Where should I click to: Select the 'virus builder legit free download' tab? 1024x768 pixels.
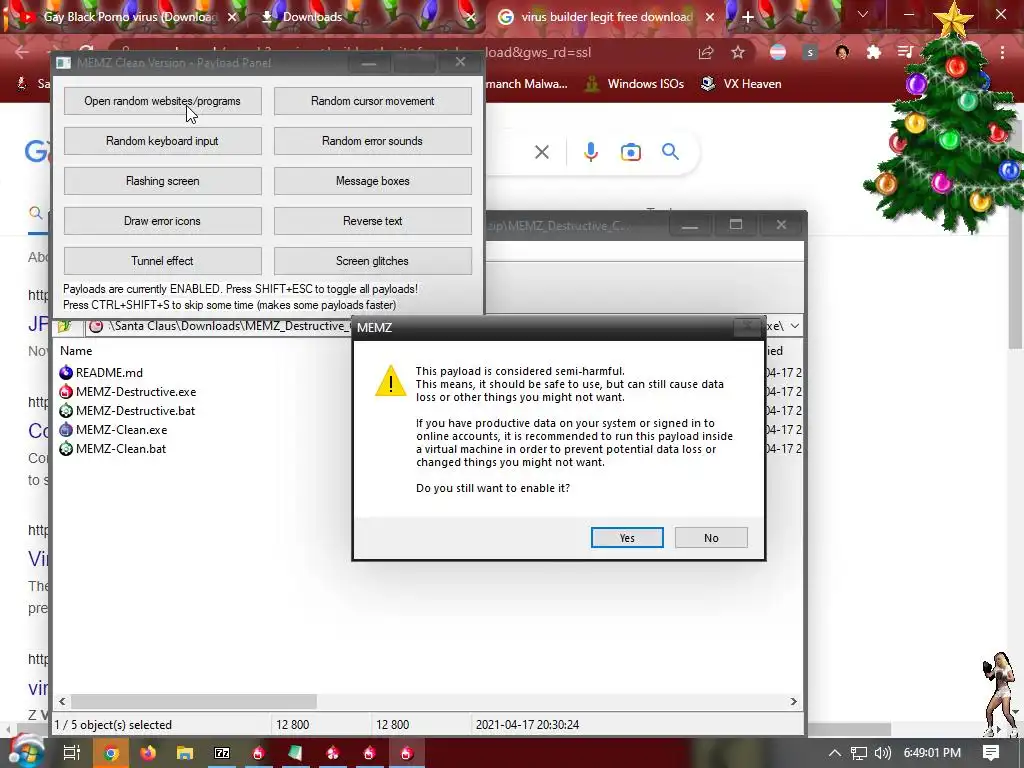click(606, 18)
